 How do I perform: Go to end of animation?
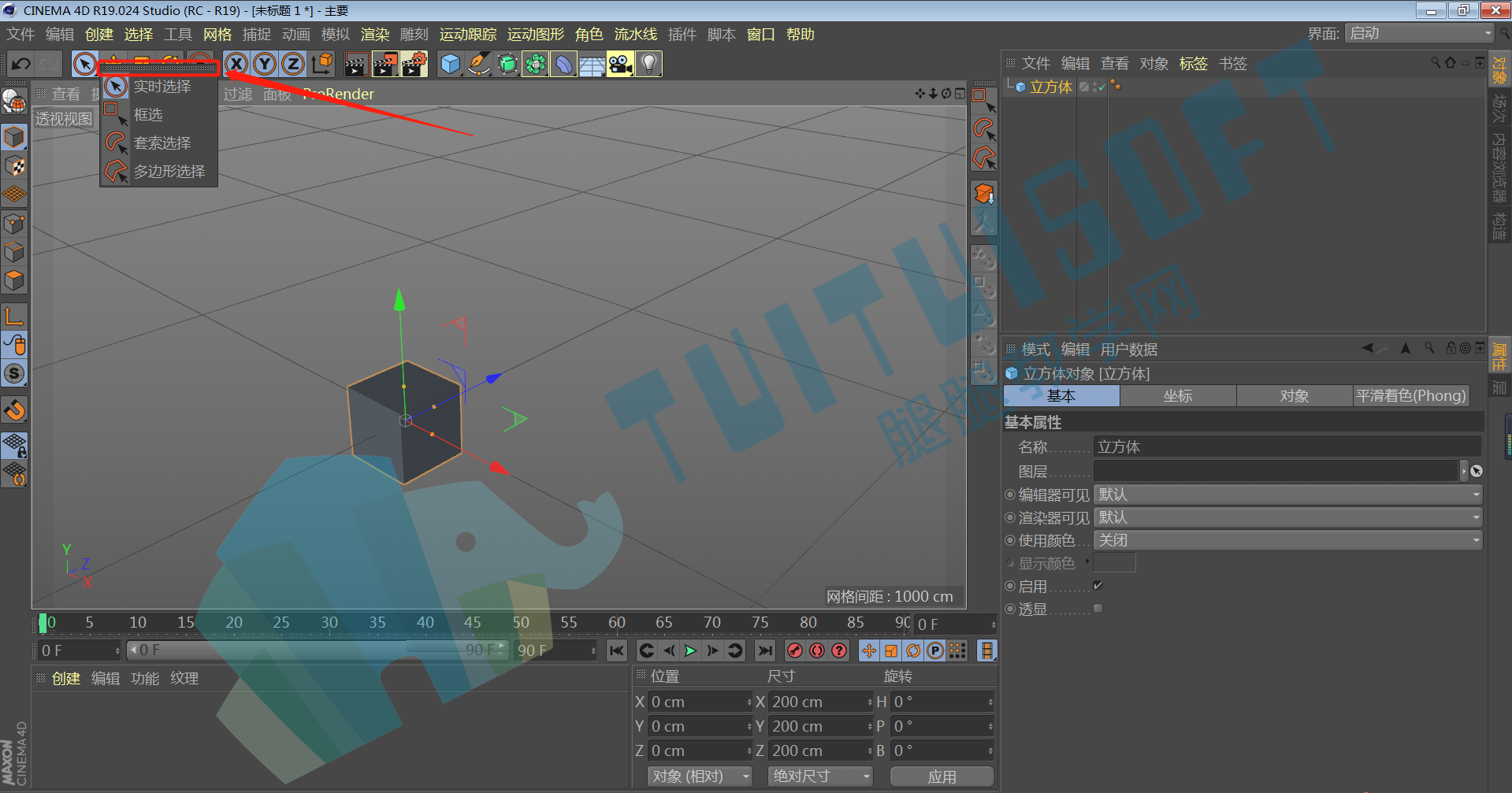764,650
